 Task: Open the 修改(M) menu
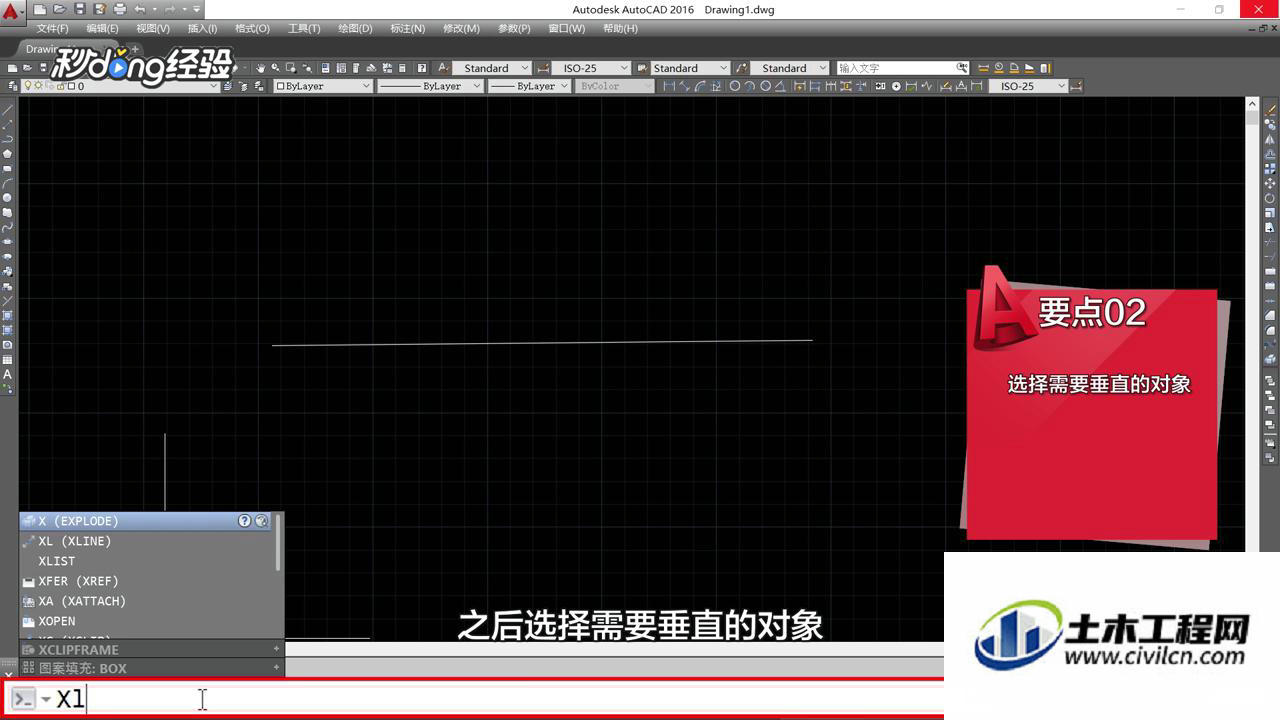click(460, 28)
